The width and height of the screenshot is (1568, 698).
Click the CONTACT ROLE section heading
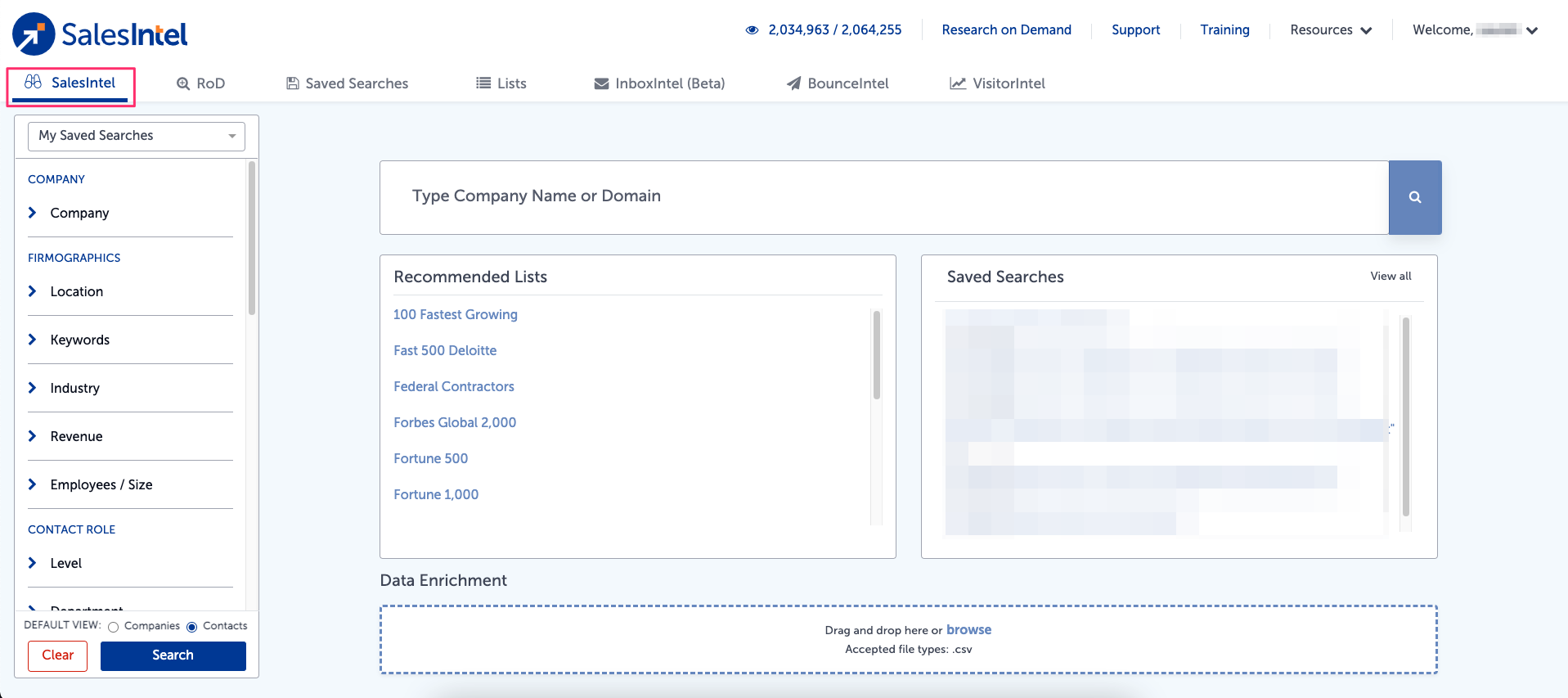[72, 529]
